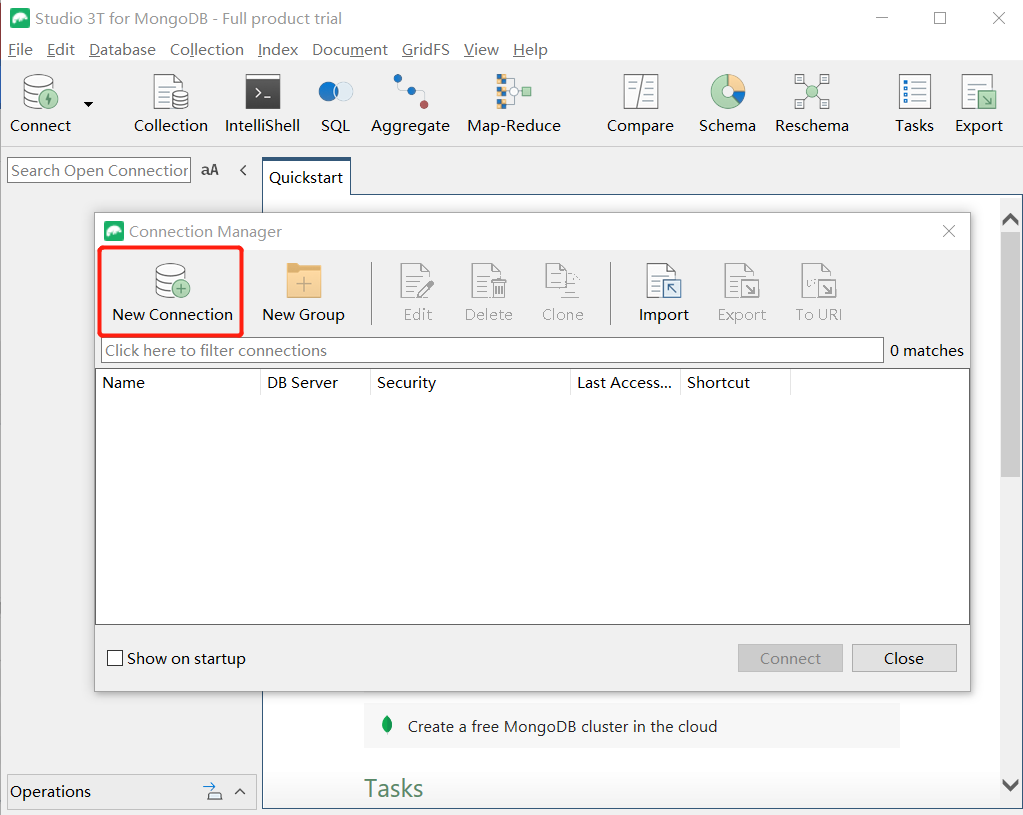The width and height of the screenshot is (1023, 815).
Task: Open the Connect dropdown arrow
Action: click(89, 104)
